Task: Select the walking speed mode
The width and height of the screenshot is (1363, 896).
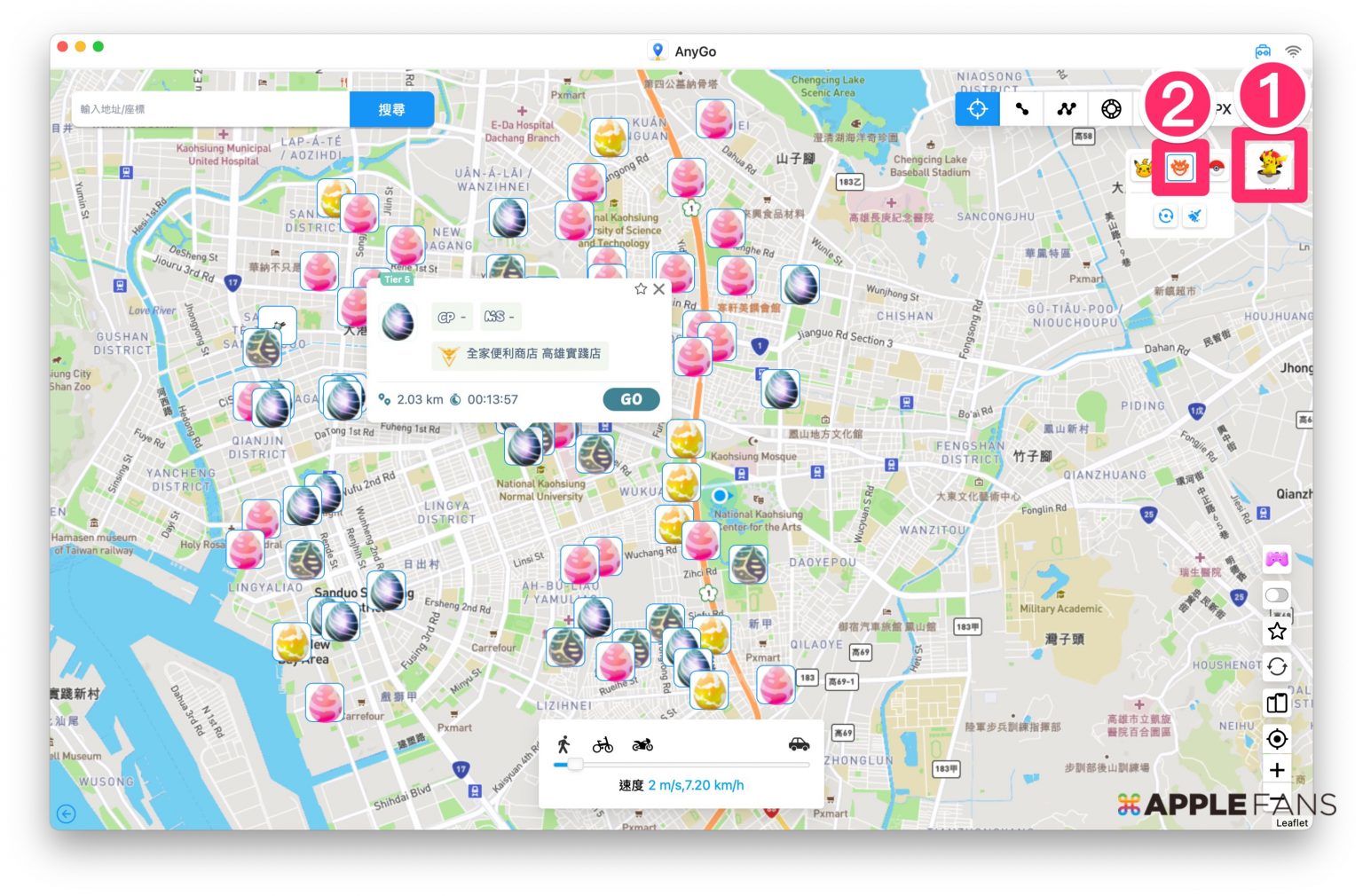Action: click(563, 745)
